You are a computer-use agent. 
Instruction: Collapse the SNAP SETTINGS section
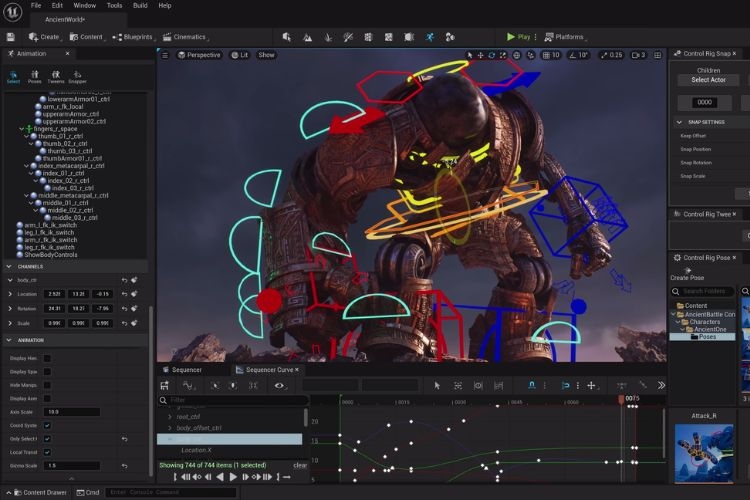click(679, 122)
